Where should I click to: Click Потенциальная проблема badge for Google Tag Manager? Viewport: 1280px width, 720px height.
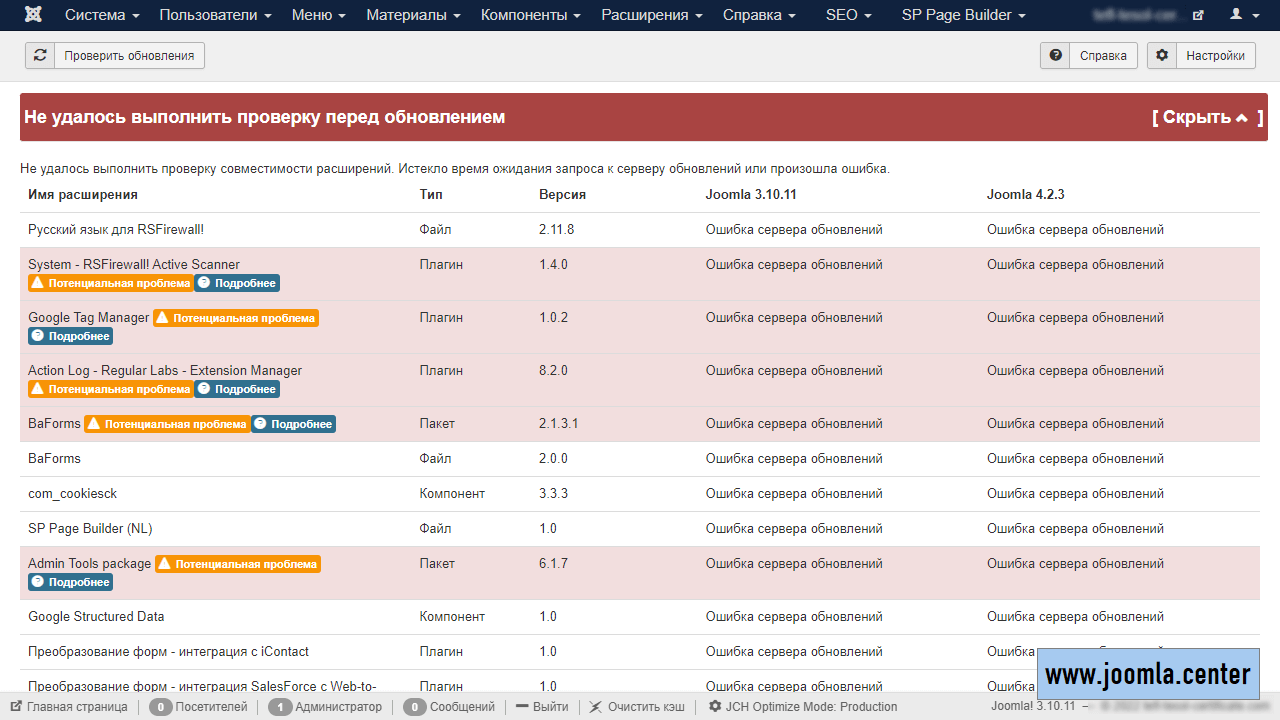[x=236, y=318]
